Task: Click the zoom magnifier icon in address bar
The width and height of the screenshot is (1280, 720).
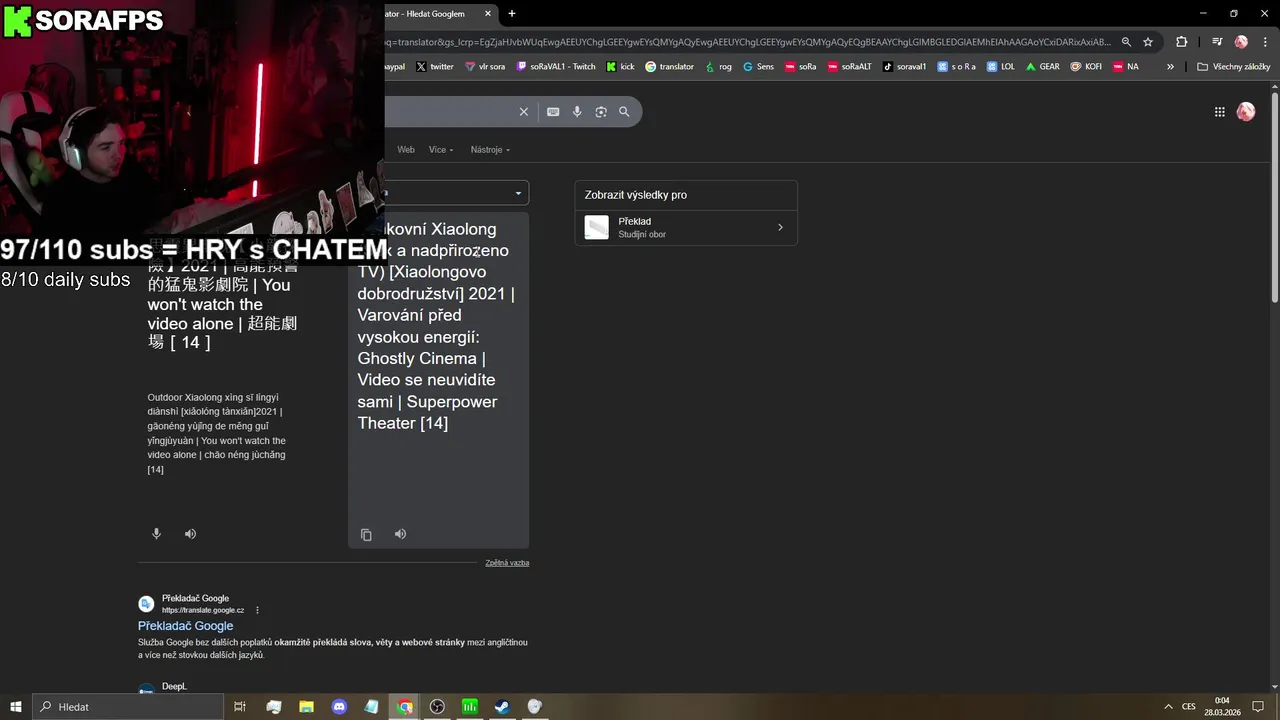Action: point(1126,42)
